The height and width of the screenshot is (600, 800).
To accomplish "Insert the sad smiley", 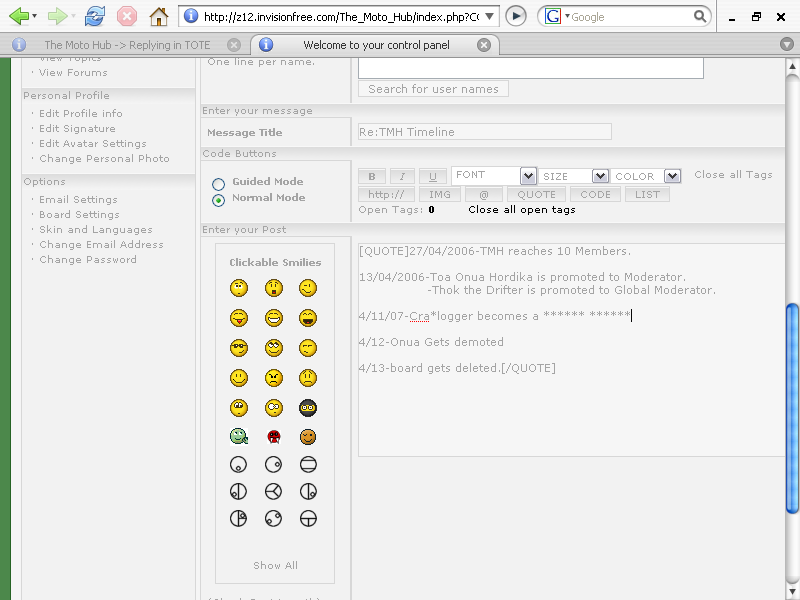I will [308, 378].
